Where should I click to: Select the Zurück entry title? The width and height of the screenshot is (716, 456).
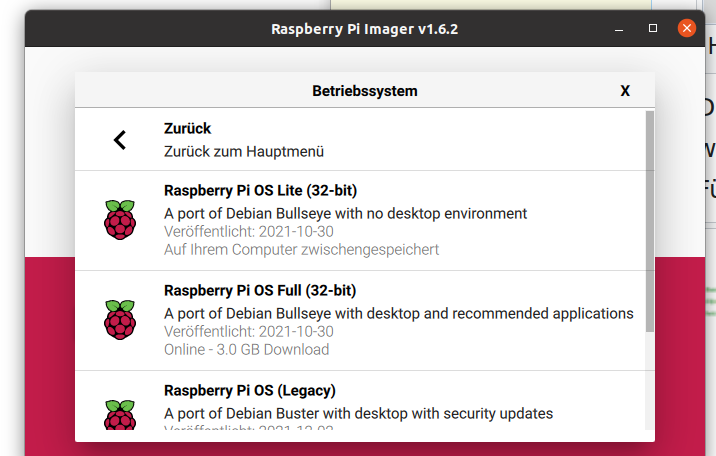point(188,129)
